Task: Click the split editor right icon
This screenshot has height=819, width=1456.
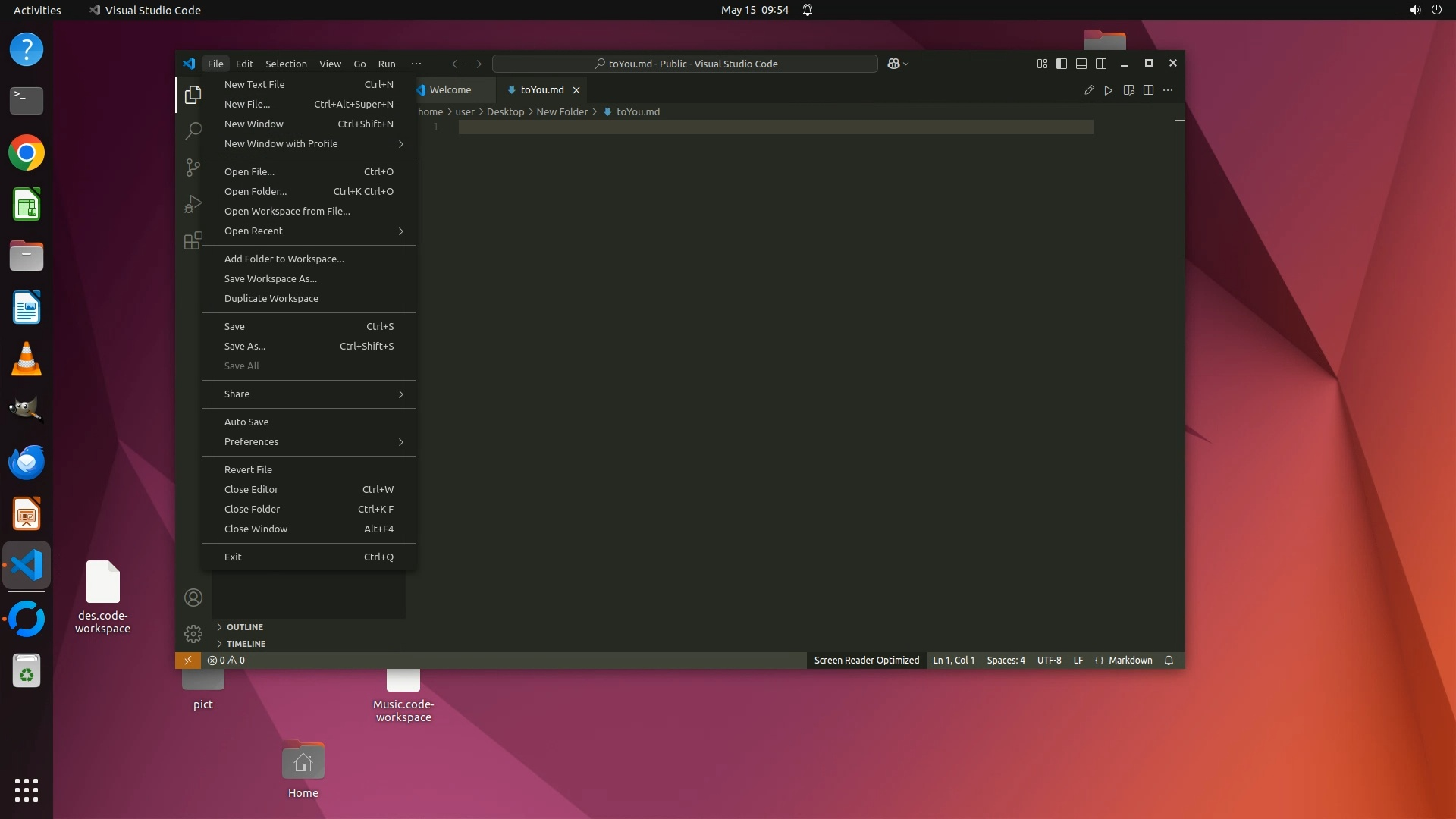Action: [x=1148, y=90]
